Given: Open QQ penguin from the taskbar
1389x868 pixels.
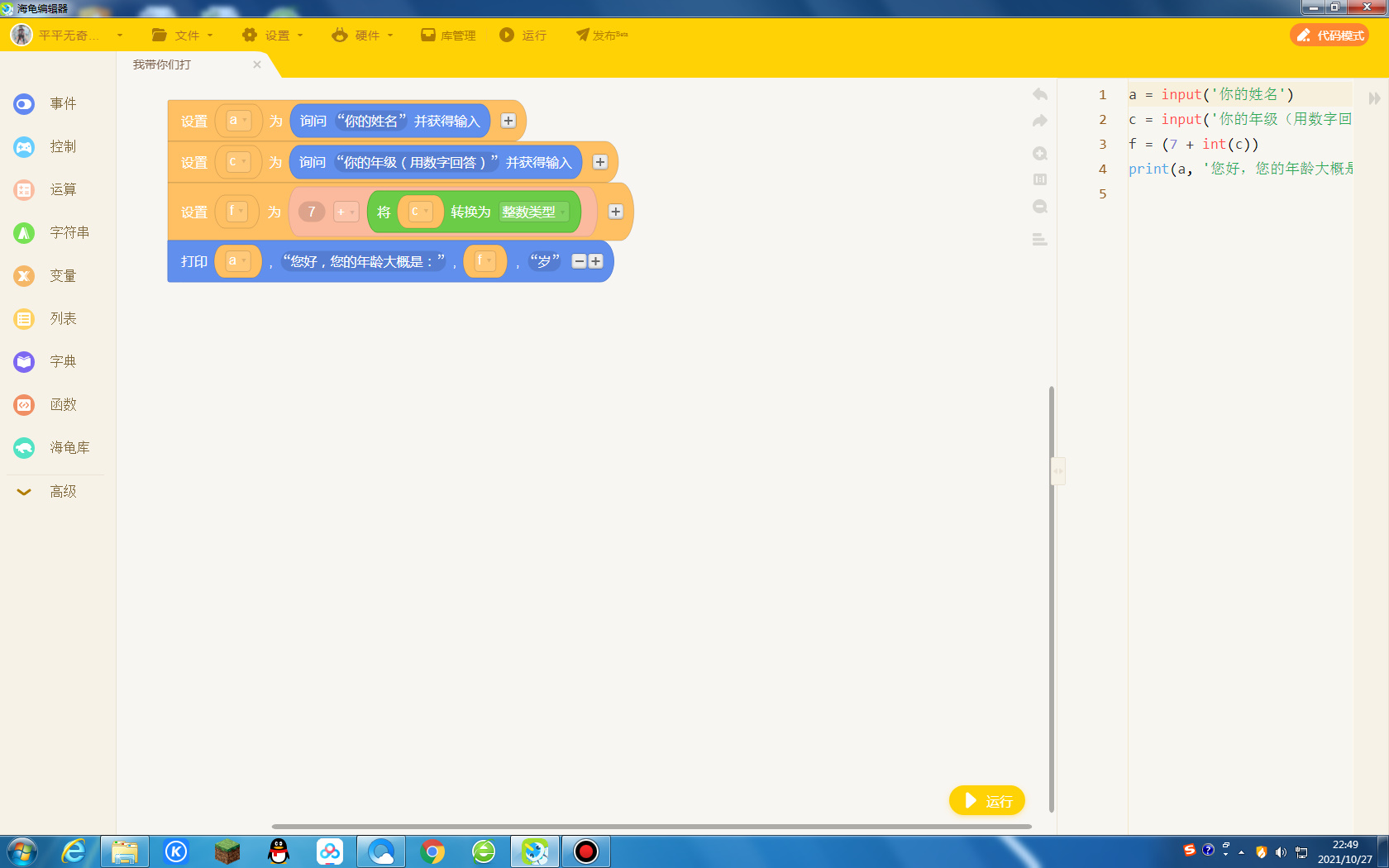Looking at the screenshot, I should tap(279, 851).
